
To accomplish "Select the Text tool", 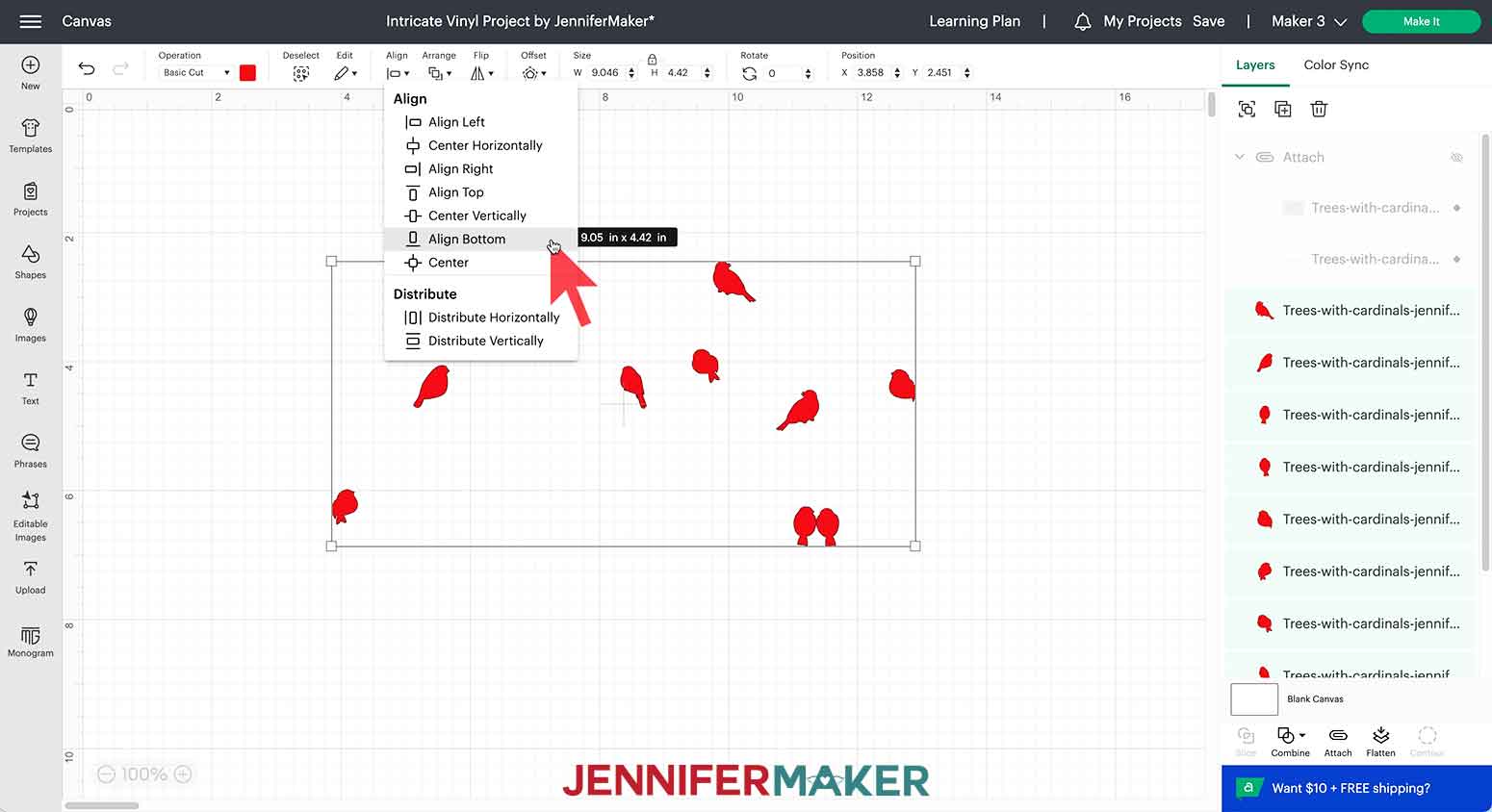I will pyautogui.click(x=31, y=388).
